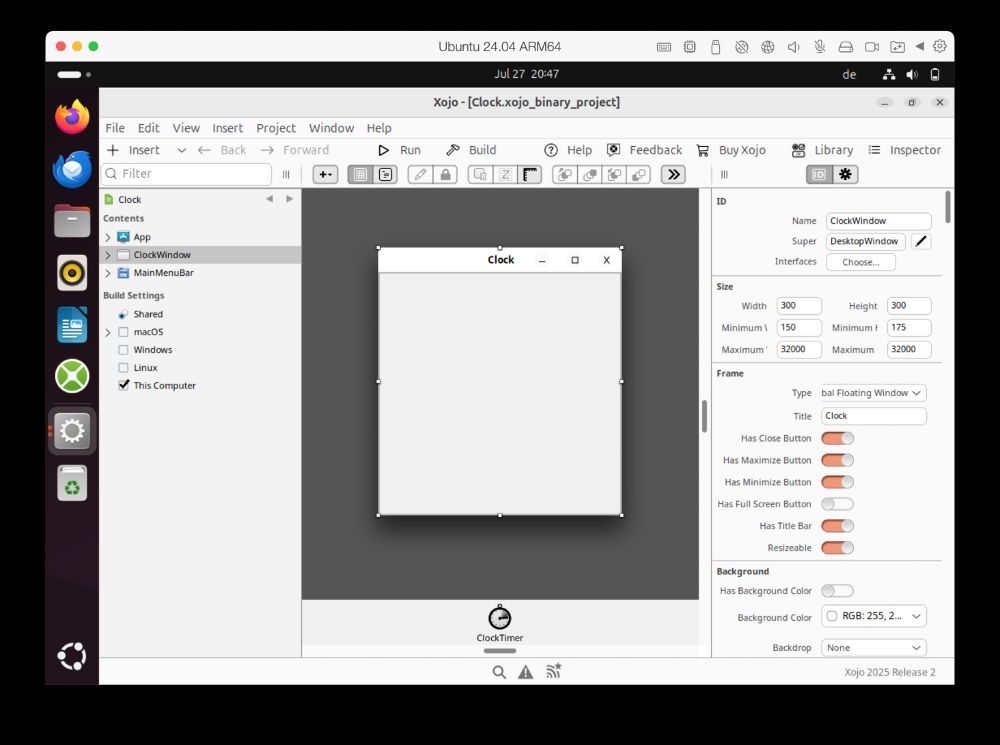
Task: Open the Insert menu in the menu bar
Action: [228, 128]
